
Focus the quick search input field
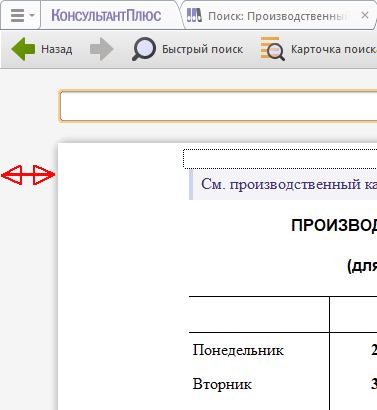(218, 106)
